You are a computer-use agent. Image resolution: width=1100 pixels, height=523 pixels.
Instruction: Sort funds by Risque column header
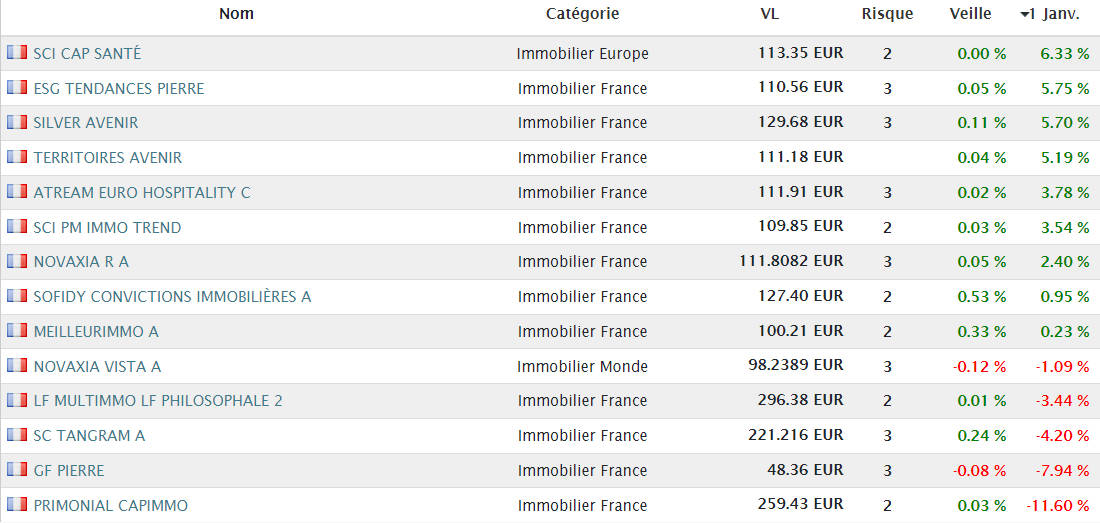(x=887, y=14)
